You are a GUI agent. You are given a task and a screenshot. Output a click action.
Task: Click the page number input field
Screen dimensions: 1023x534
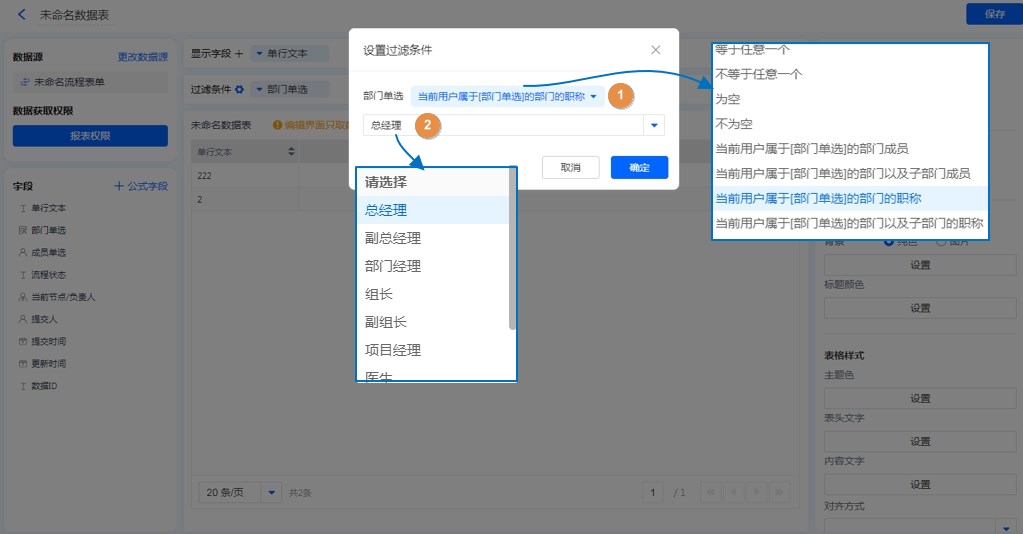pyautogui.click(x=653, y=492)
